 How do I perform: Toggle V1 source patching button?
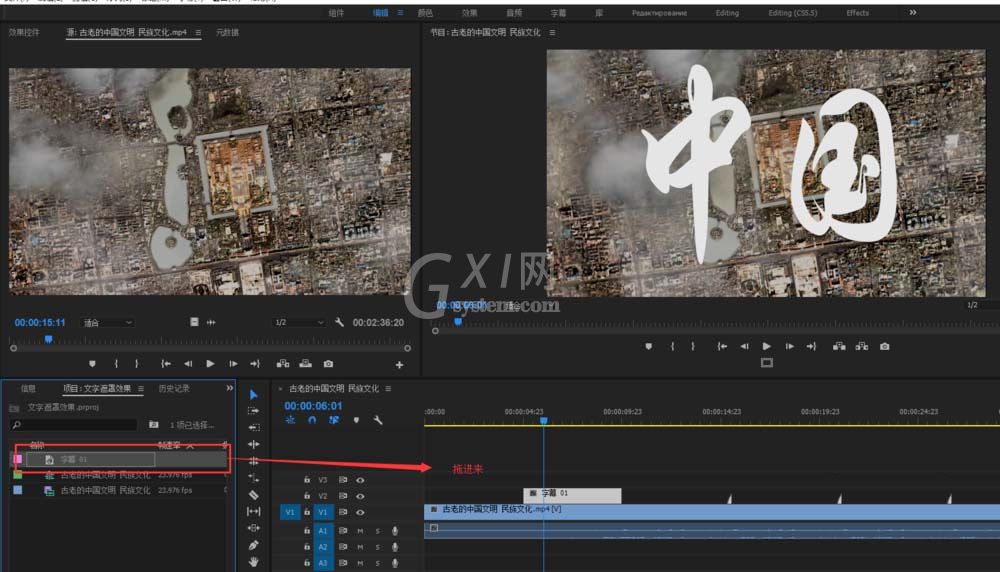coord(290,512)
